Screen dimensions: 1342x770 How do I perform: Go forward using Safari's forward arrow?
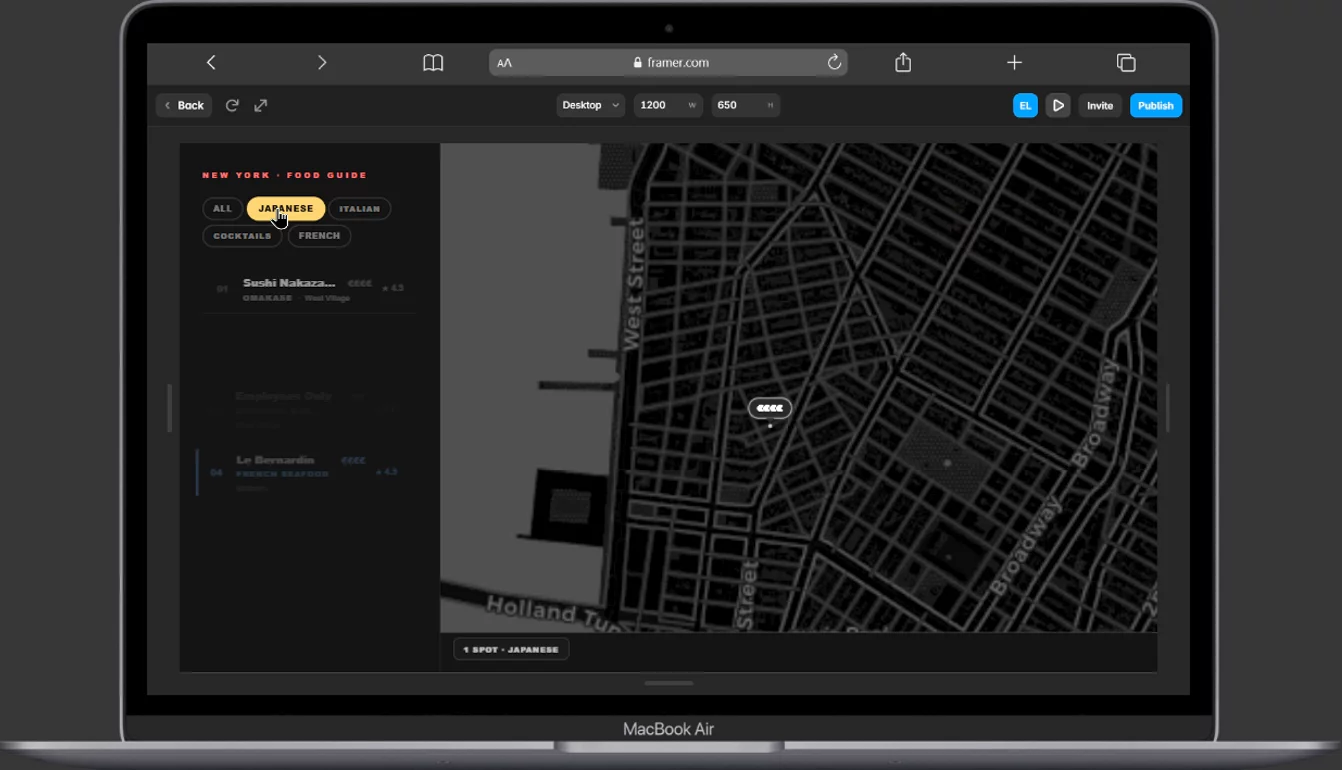coord(322,62)
